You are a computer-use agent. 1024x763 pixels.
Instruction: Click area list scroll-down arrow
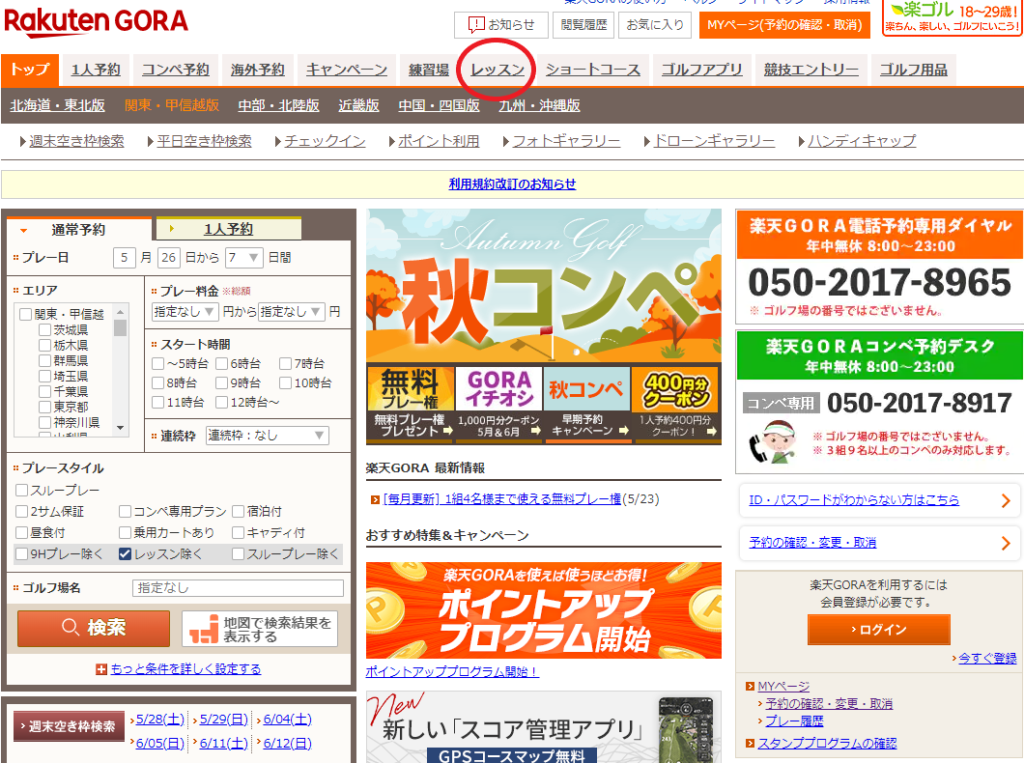coord(120,427)
